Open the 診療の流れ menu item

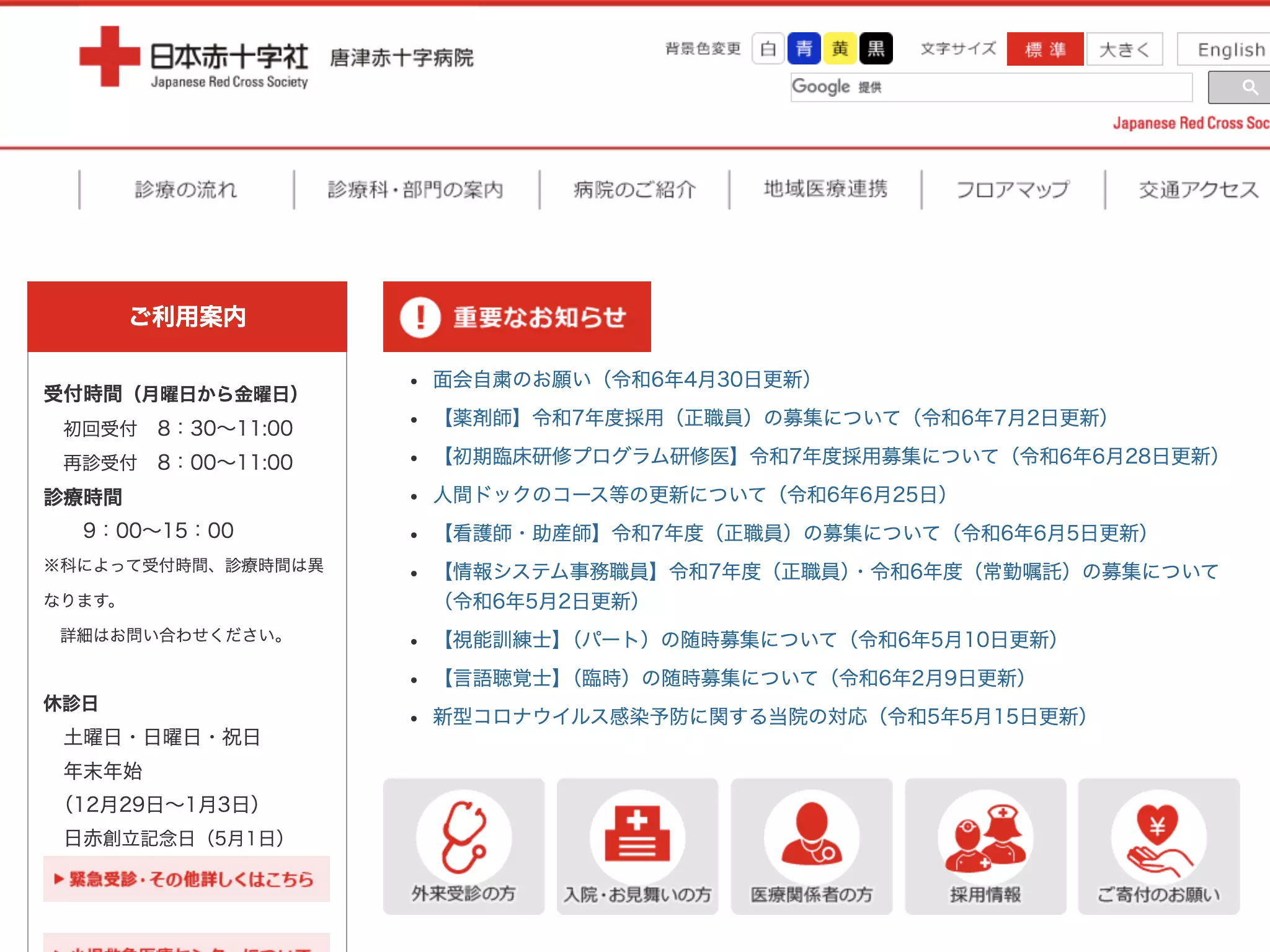(186, 190)
